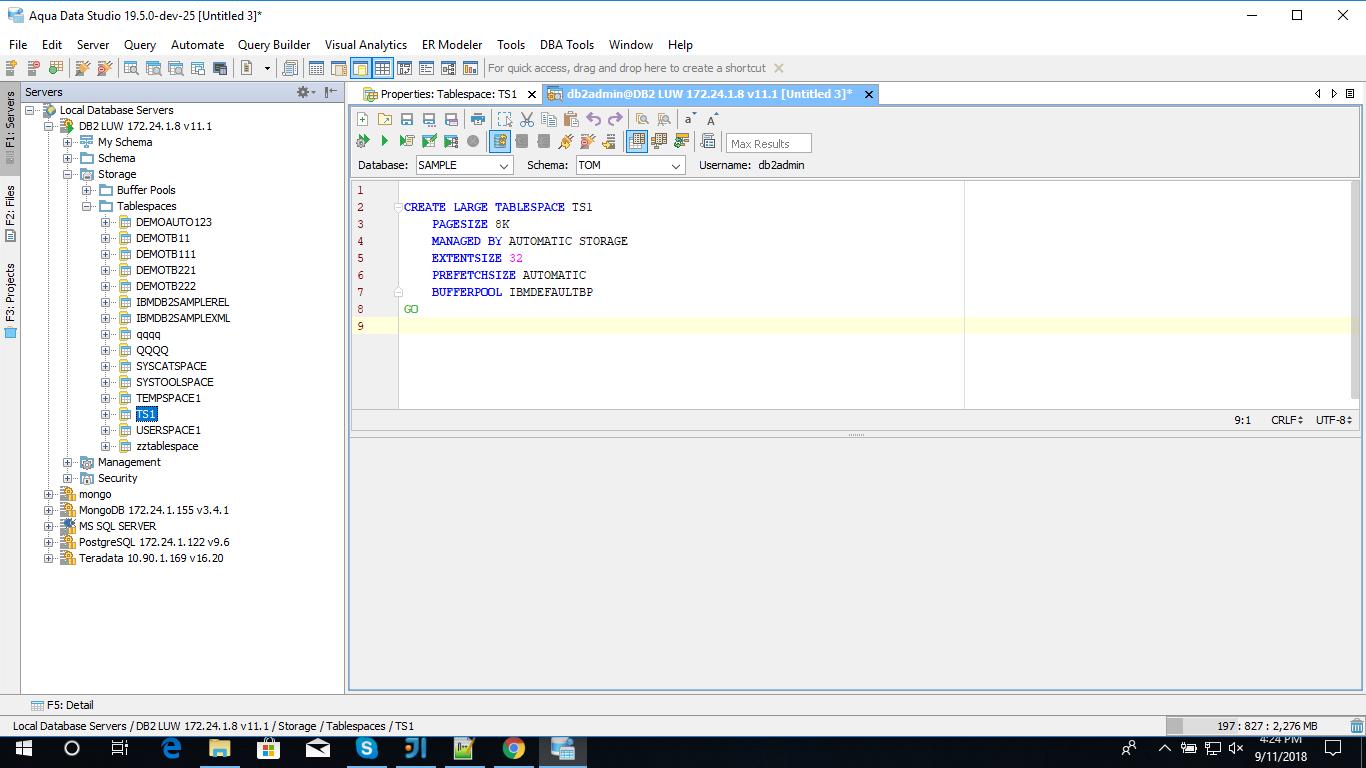This screenshot has height=768, width=1366.
Task: Dismiss the quick access shortcut hint
Action: 779,68
